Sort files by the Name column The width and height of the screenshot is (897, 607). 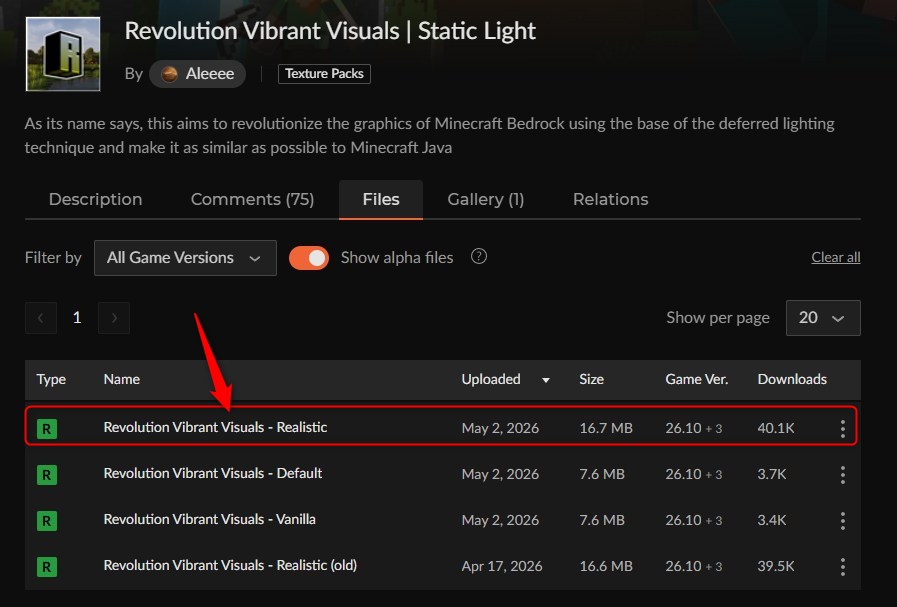coord(122,379)
